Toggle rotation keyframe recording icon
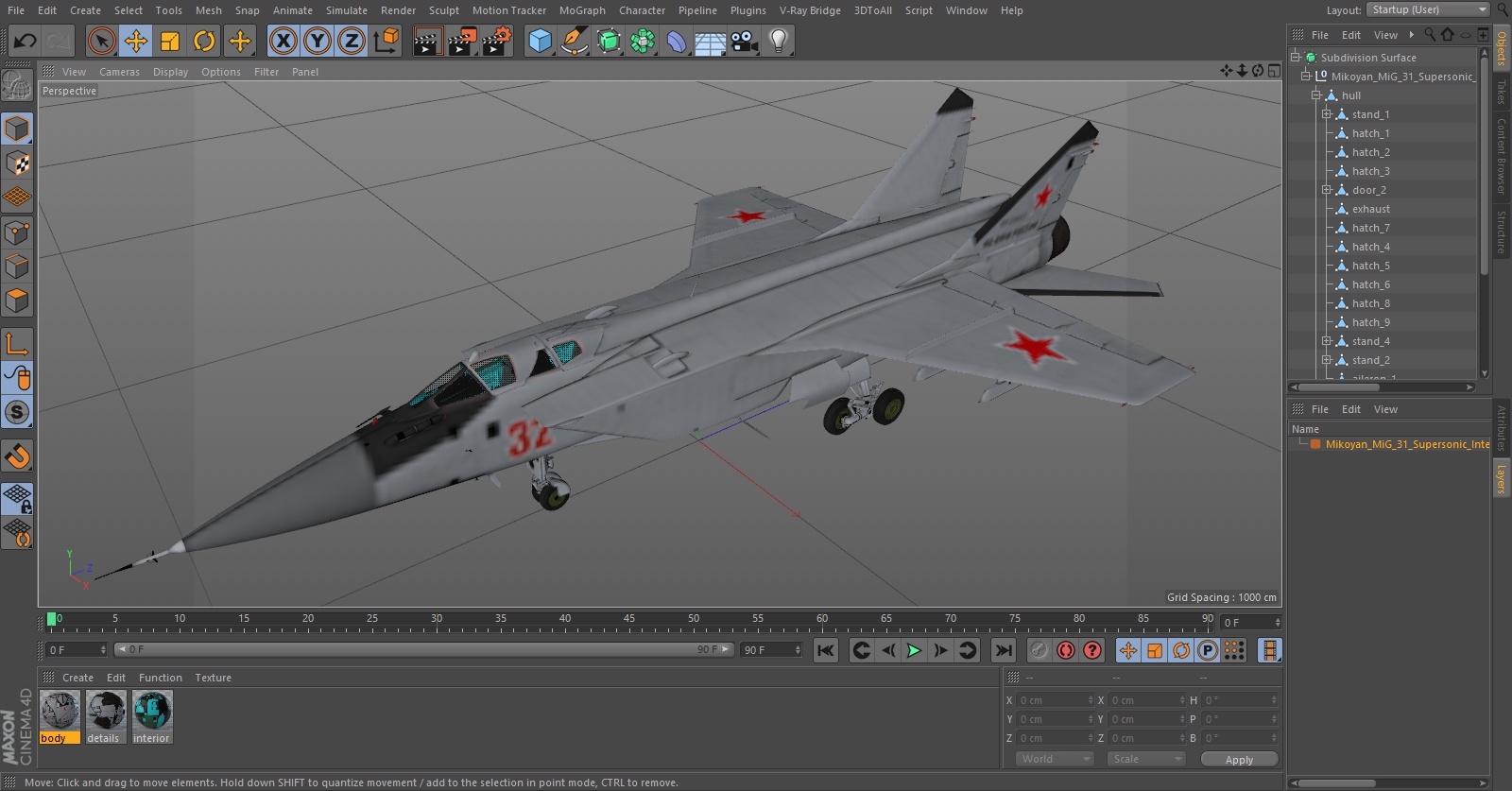 point(1181,650)
